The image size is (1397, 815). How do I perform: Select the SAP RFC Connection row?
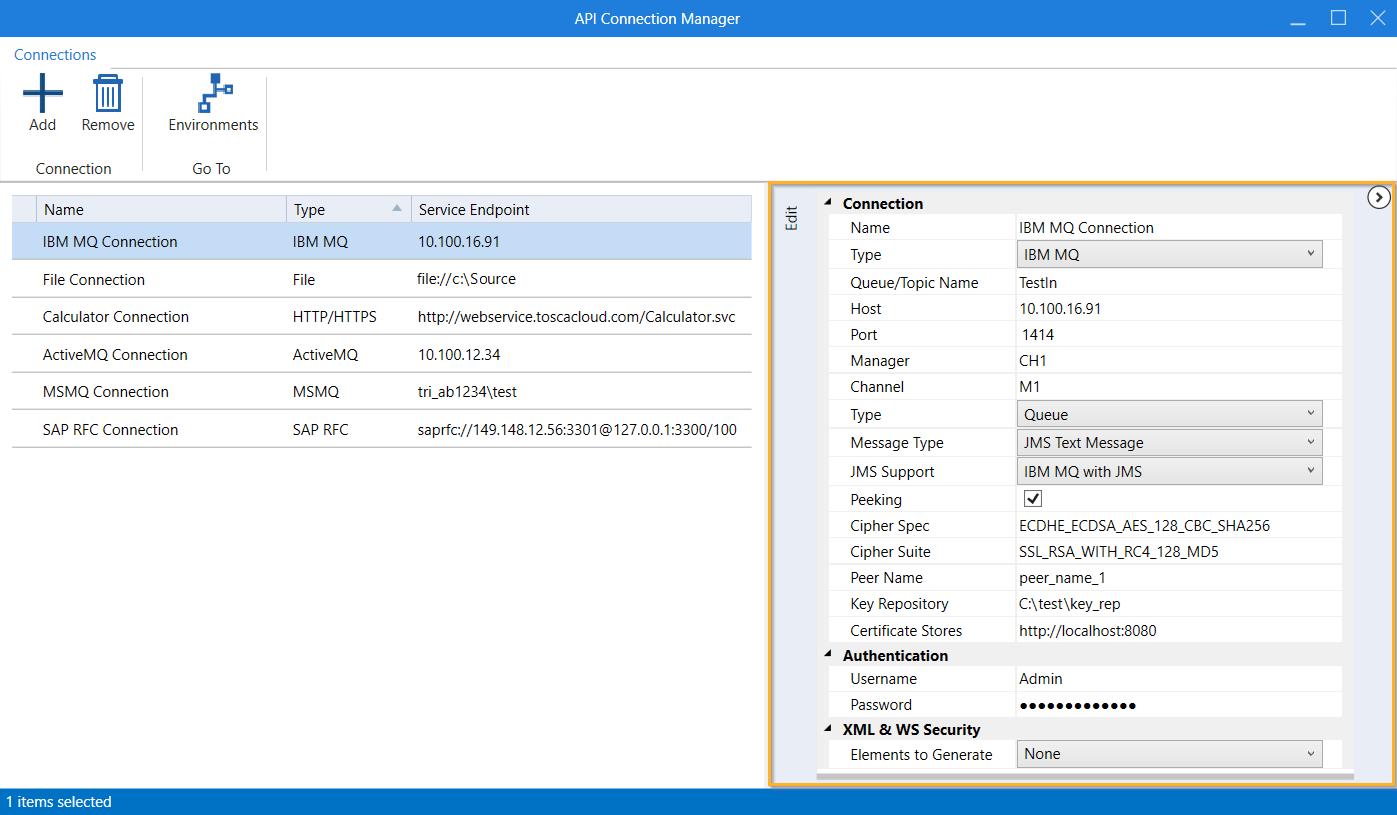click(x=110, y=430)
